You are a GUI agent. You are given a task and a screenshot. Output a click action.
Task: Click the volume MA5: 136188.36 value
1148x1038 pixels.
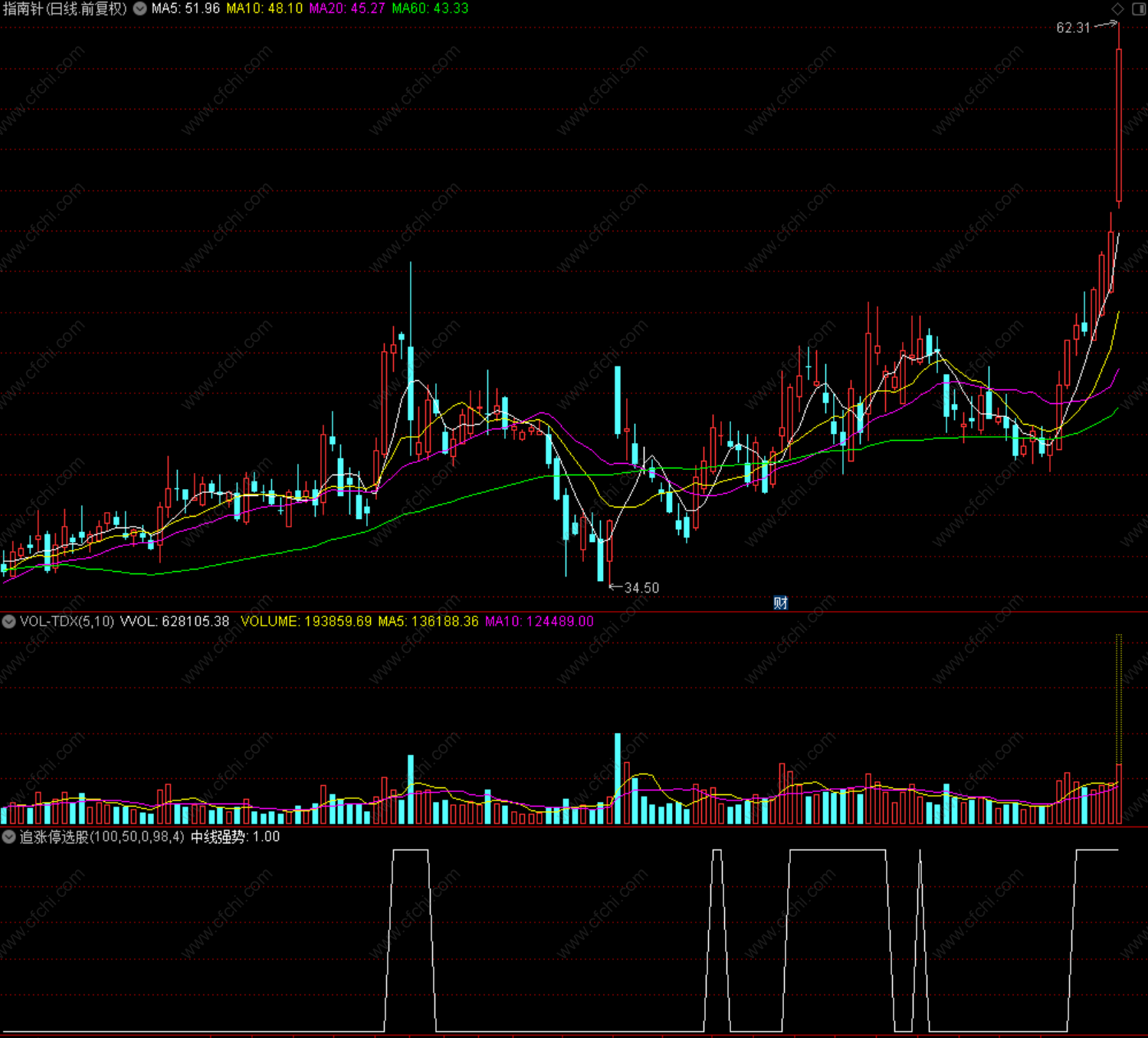(x=428, y=622)
